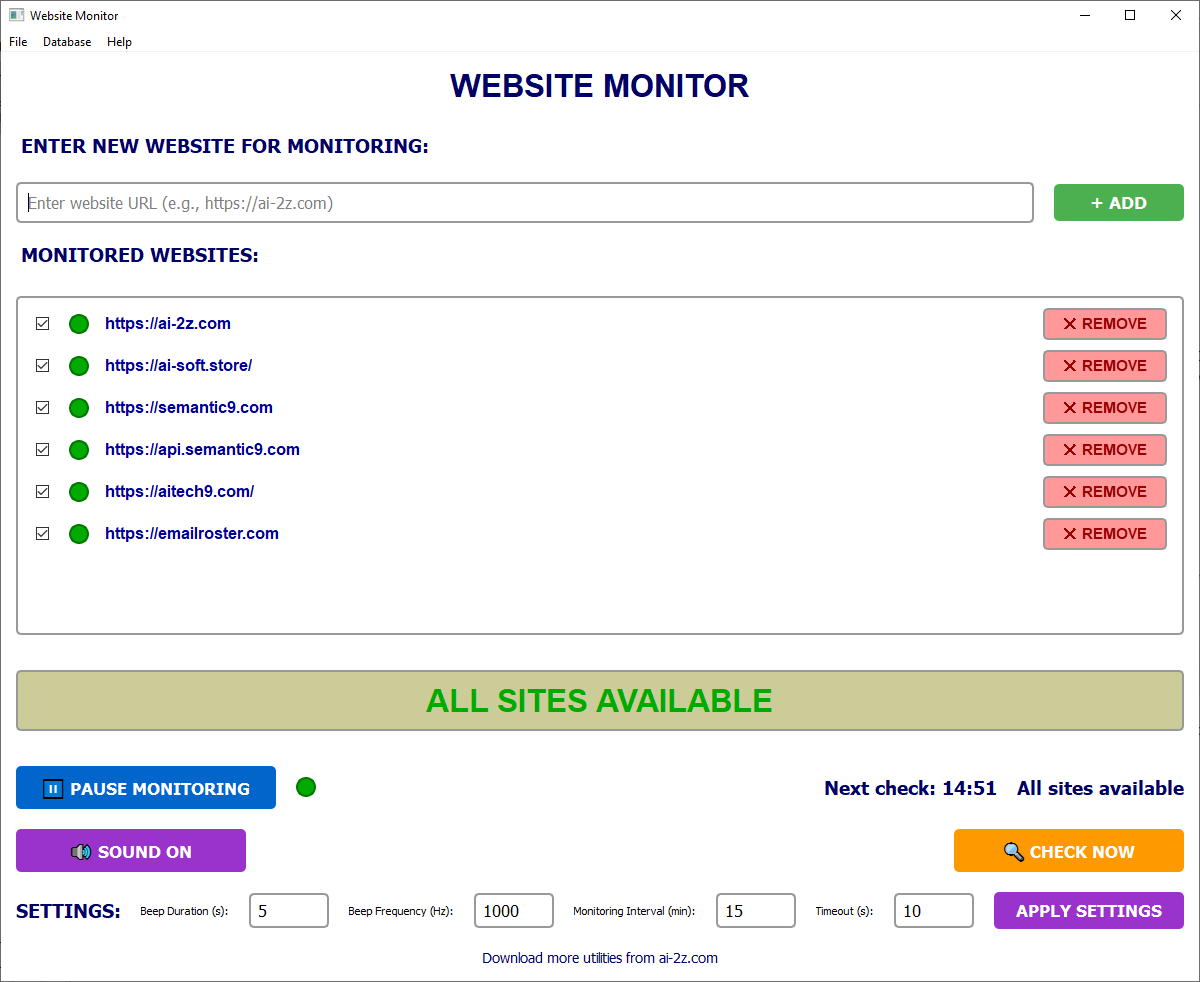
Task: Click the Website Monitor app icon in title bar
Action: (x=16, y=16)
